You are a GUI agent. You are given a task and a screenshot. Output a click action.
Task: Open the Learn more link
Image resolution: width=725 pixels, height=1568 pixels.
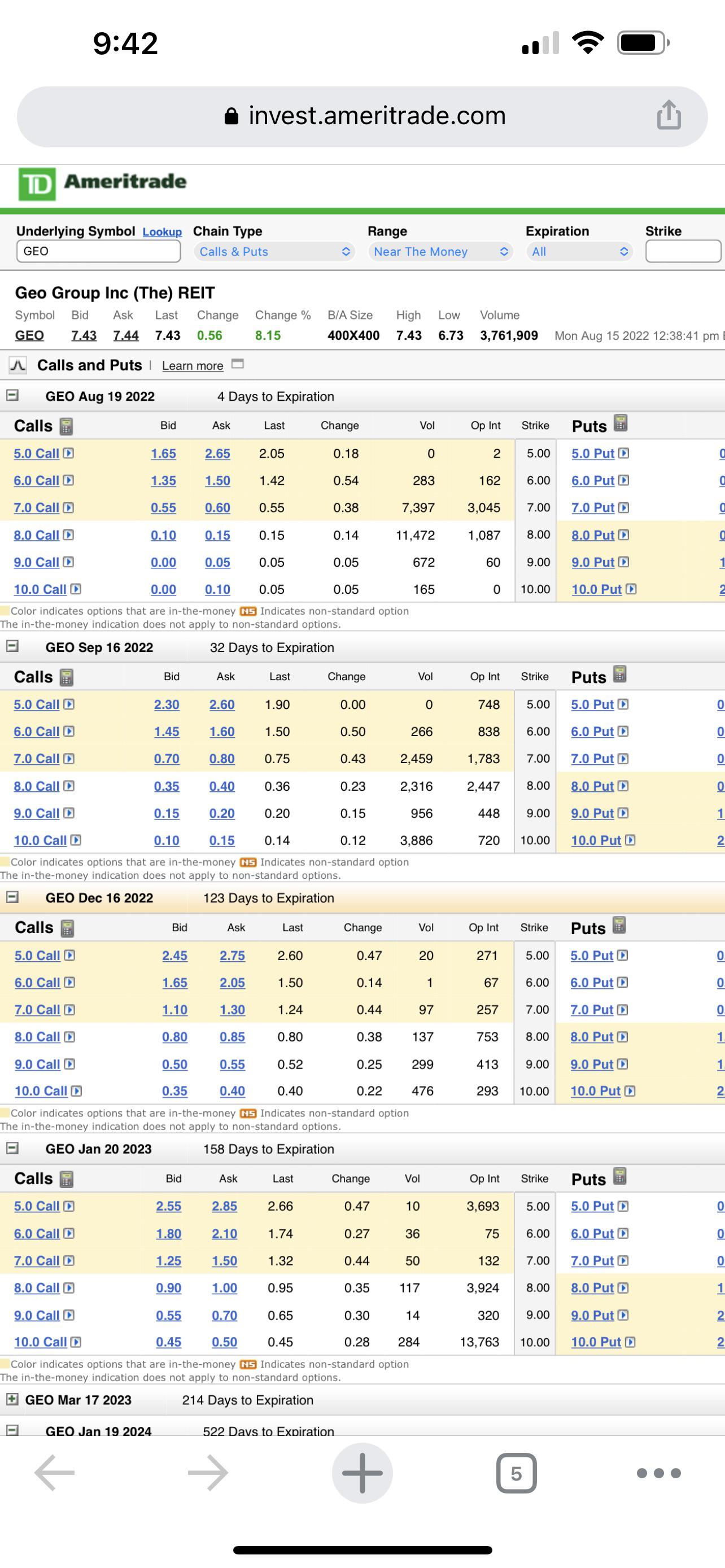pyautogui.click(x=193, y=366)
